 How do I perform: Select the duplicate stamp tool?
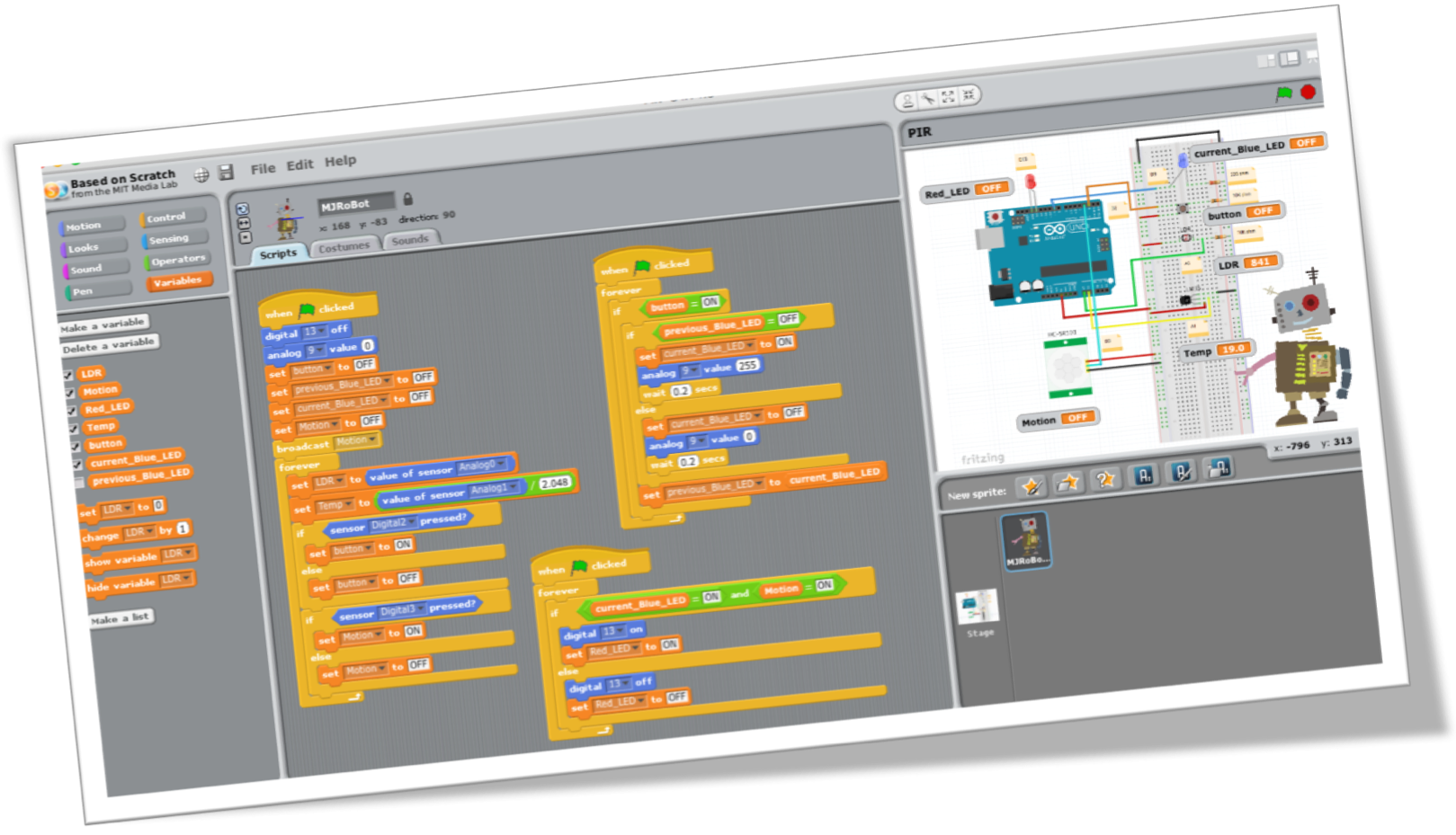tap(907, 100)
